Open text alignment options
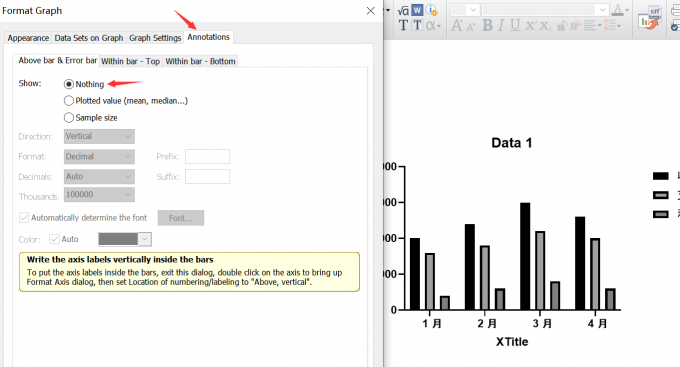 click(592, 26)
